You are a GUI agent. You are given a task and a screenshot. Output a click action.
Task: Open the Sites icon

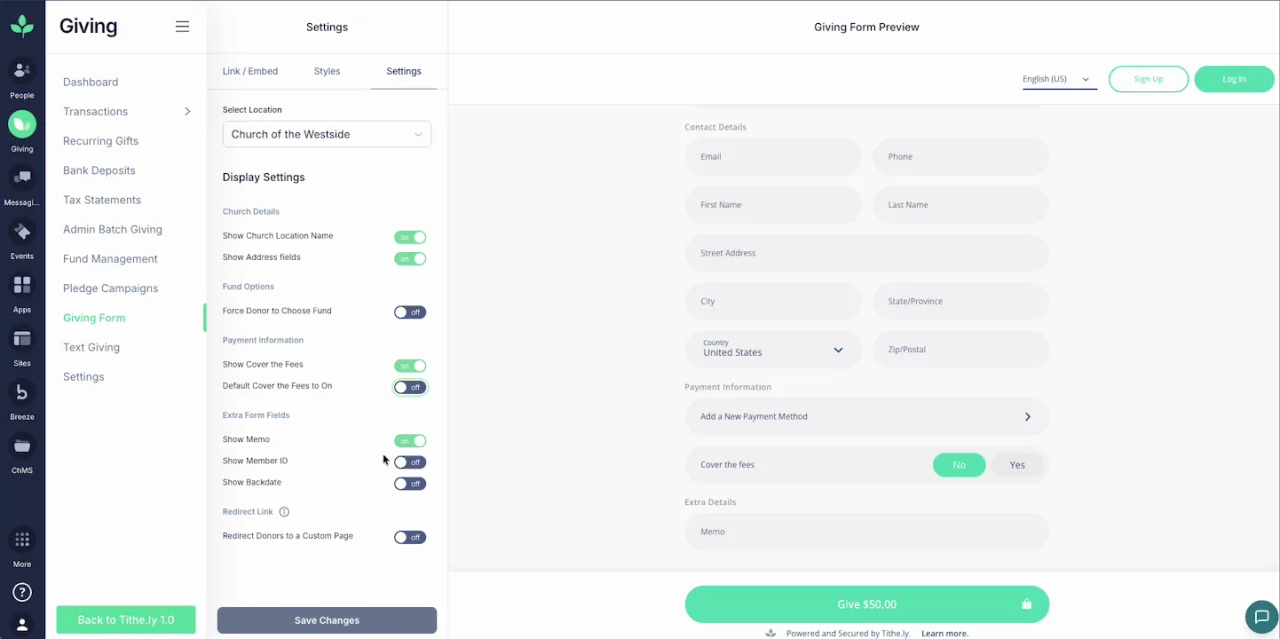click(x=22, y=339)
